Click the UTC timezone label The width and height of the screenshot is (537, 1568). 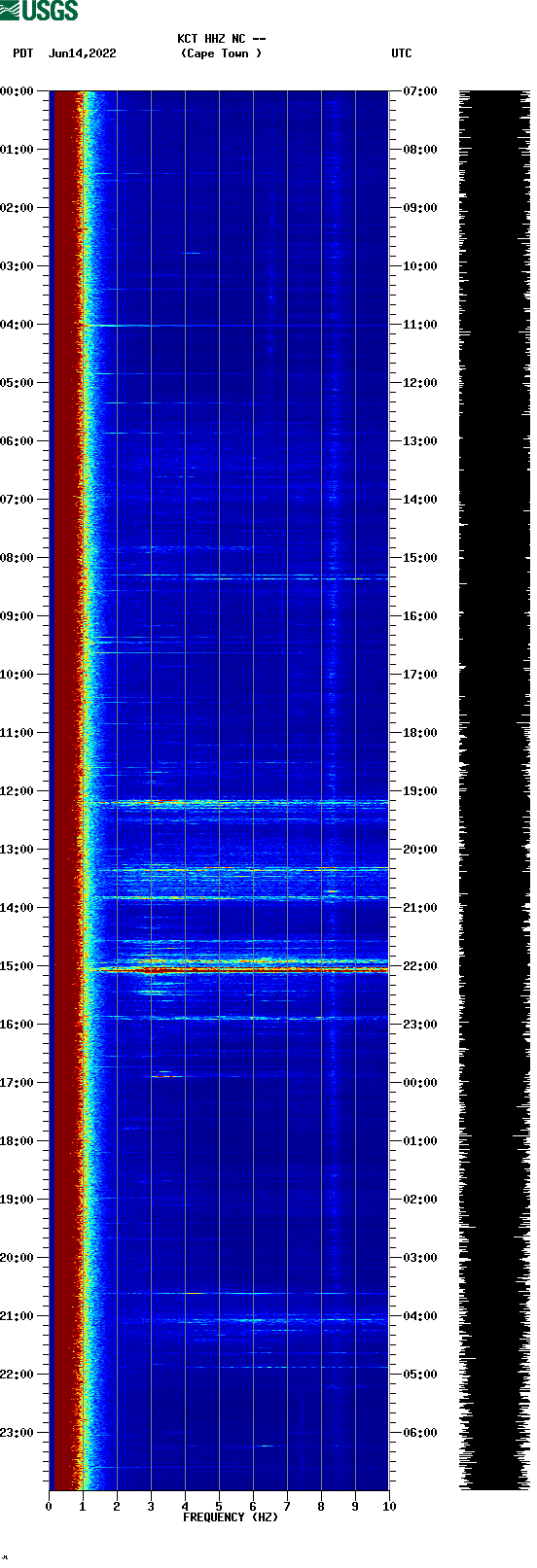click(x=402, y=53)
